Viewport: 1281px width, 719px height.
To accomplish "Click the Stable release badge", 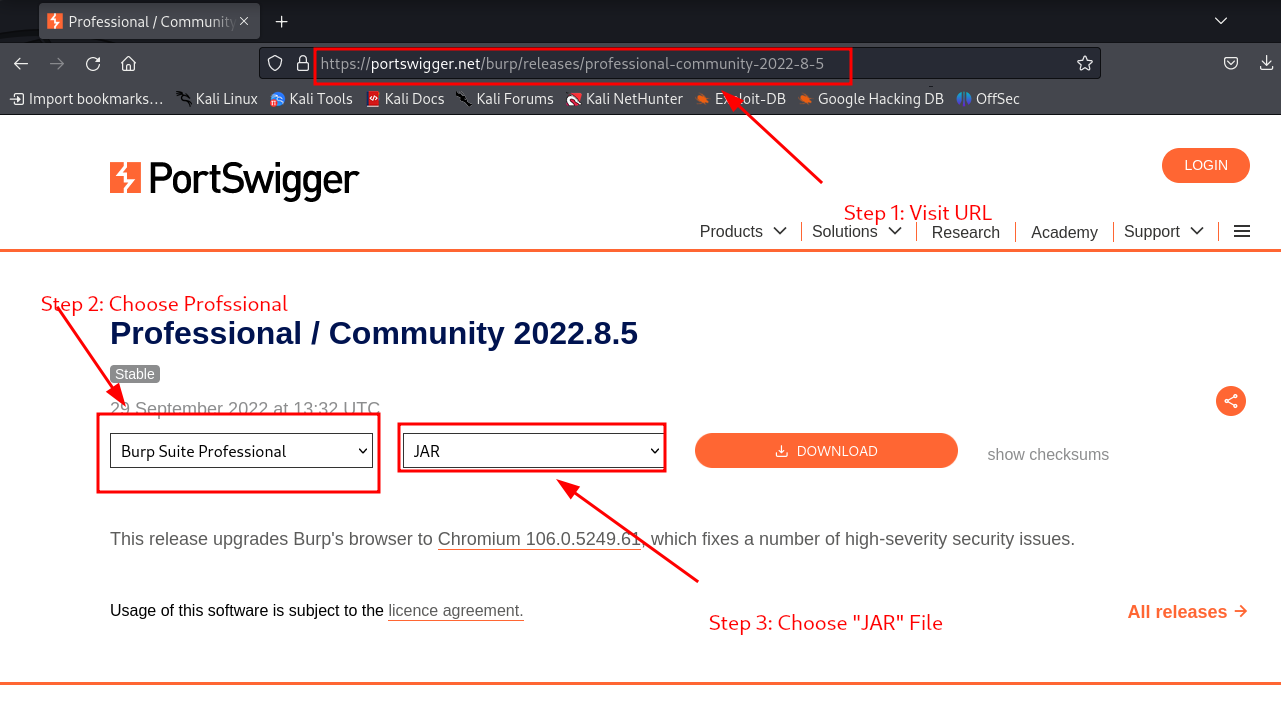I will pyautogui.click(x=135, y=374).
